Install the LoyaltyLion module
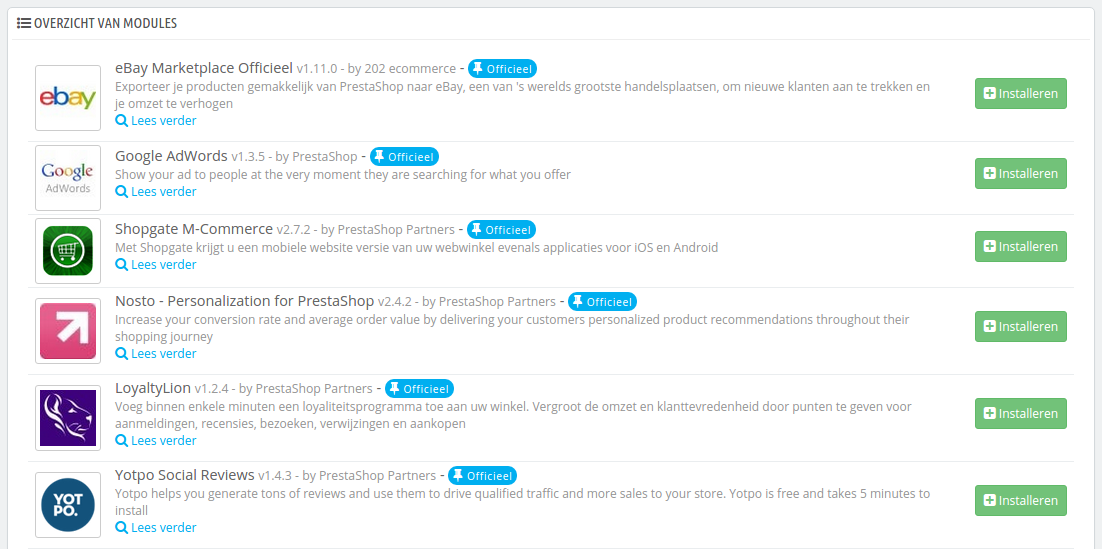 coord(1020,414)
